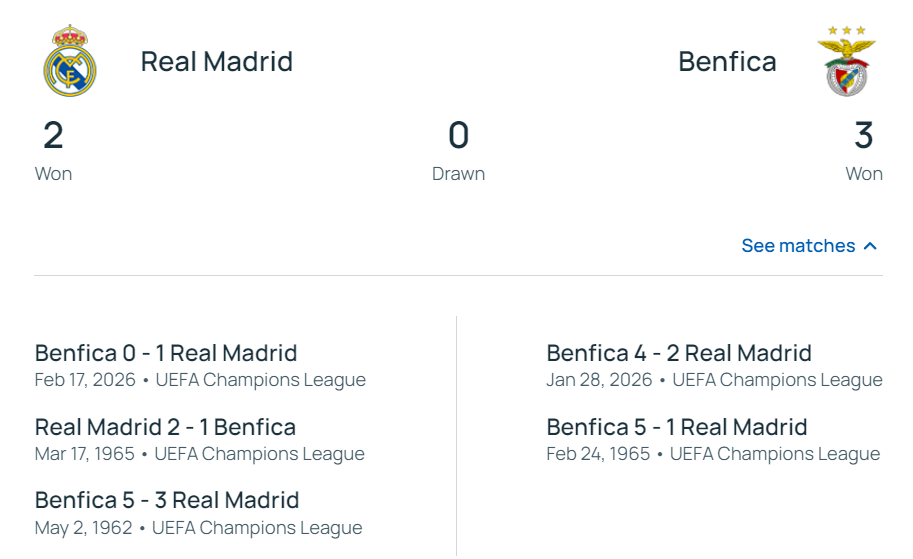This screenshot has width=913, height=559.
Task: Click the 0 drawn matches number
Action: [x=458, y=135]
